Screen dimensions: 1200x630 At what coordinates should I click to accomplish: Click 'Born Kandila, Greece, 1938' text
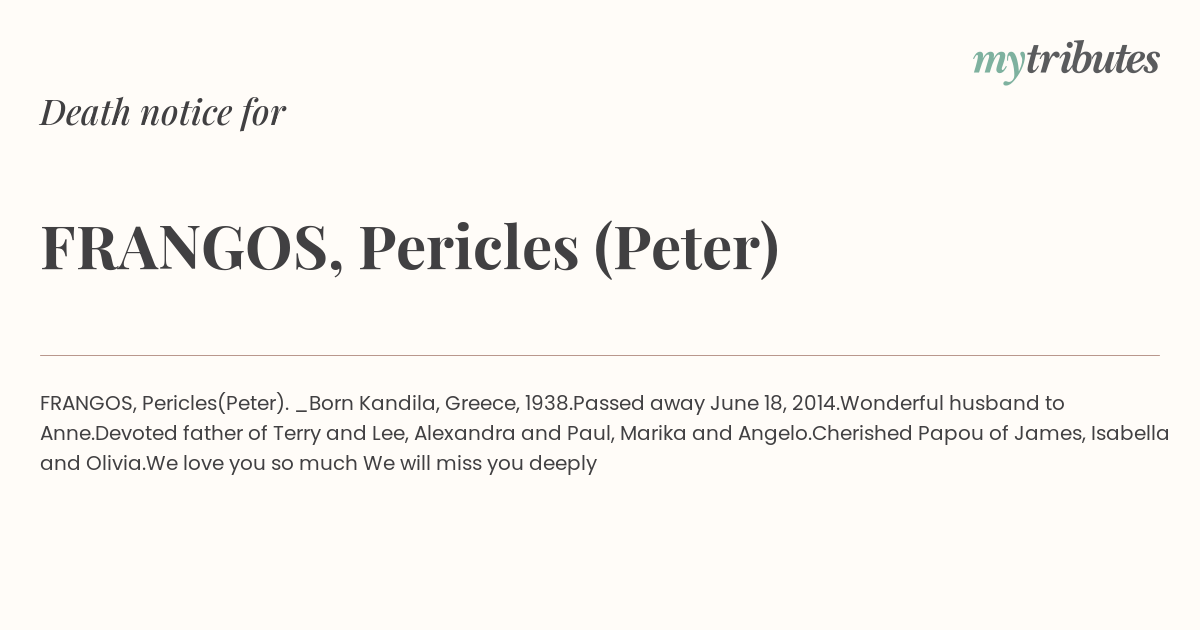click(440, 403)
